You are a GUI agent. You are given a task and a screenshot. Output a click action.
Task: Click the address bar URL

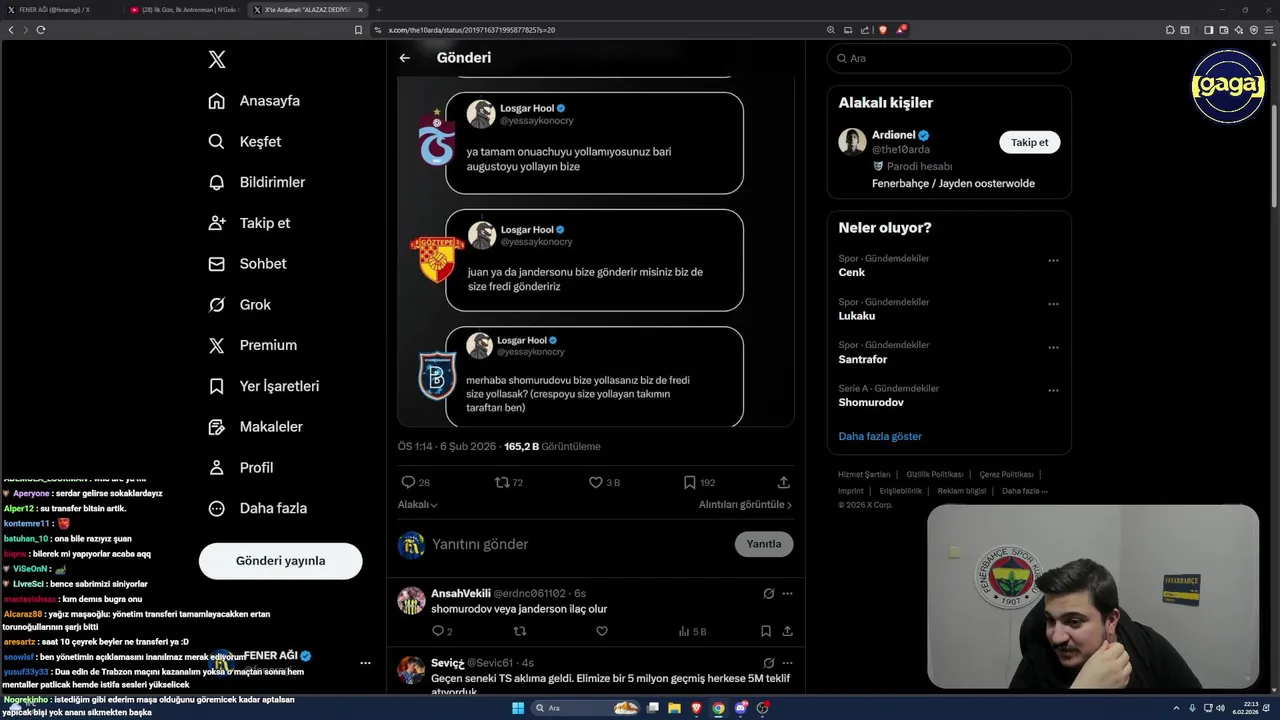471,30
